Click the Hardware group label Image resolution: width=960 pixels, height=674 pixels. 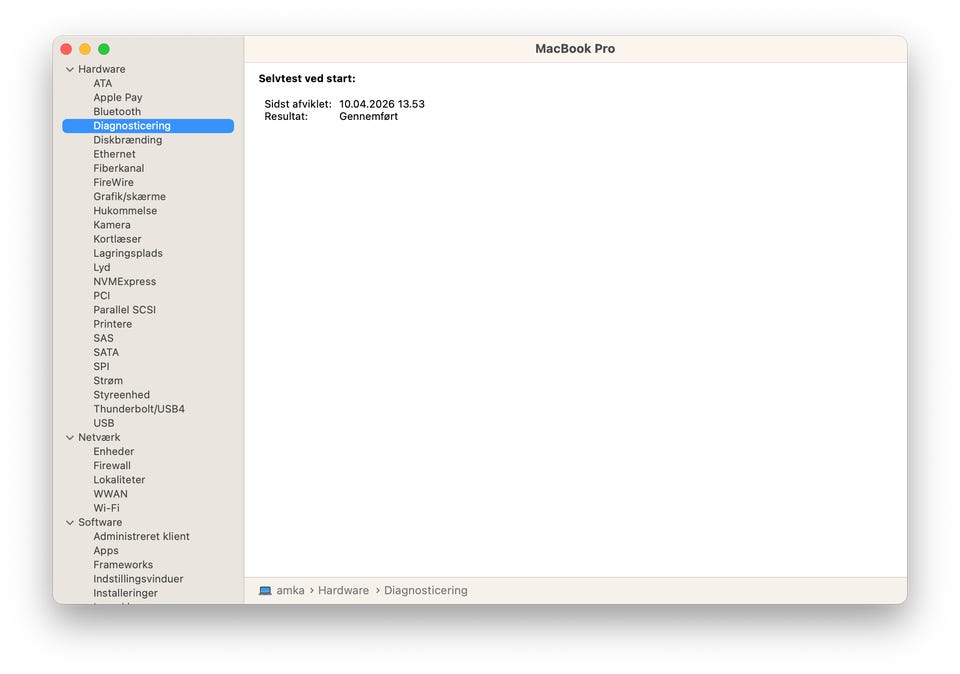pos(102,69)
